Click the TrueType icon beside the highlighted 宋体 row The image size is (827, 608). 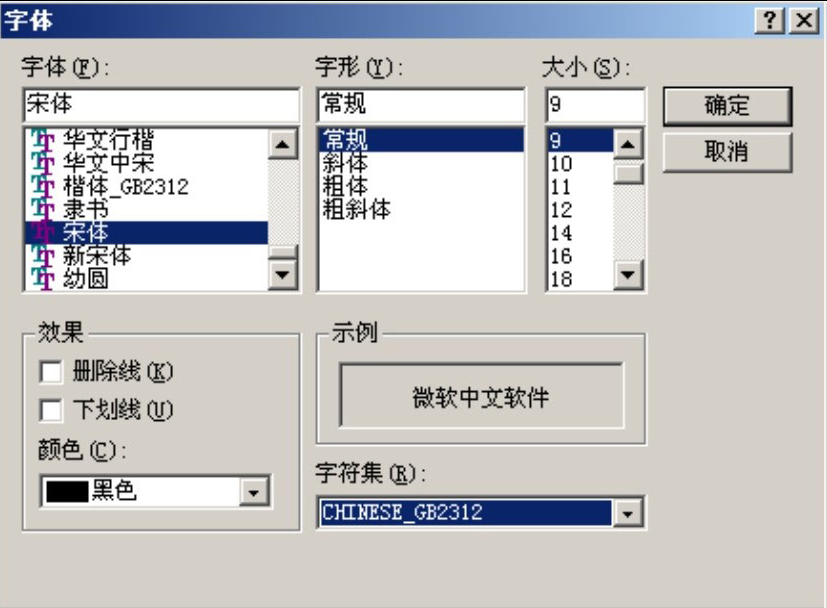(43, 233)
